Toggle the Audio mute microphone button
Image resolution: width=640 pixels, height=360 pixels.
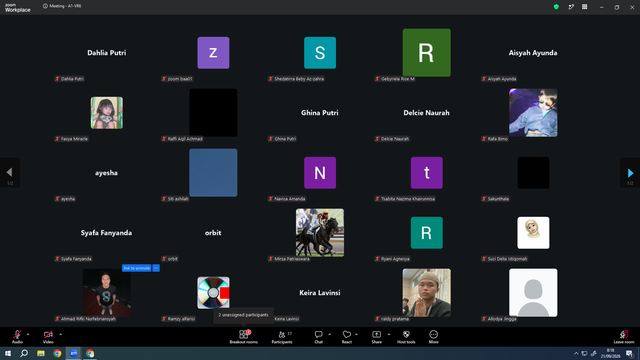(x=17, y=336)
